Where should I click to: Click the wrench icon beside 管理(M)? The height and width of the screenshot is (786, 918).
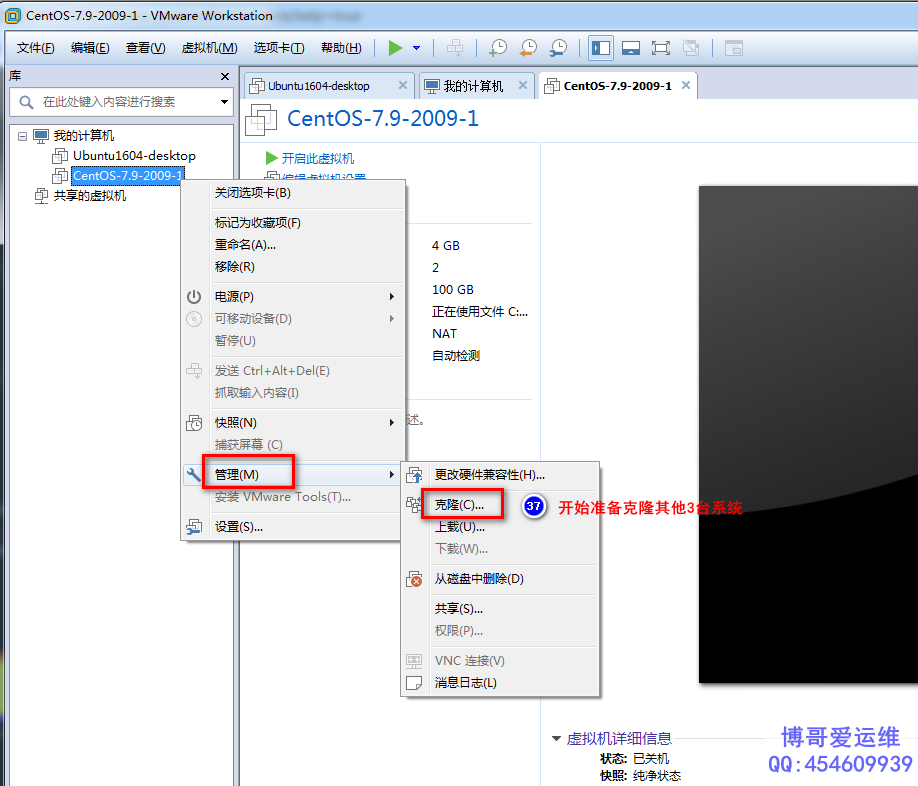coord(194,475)
